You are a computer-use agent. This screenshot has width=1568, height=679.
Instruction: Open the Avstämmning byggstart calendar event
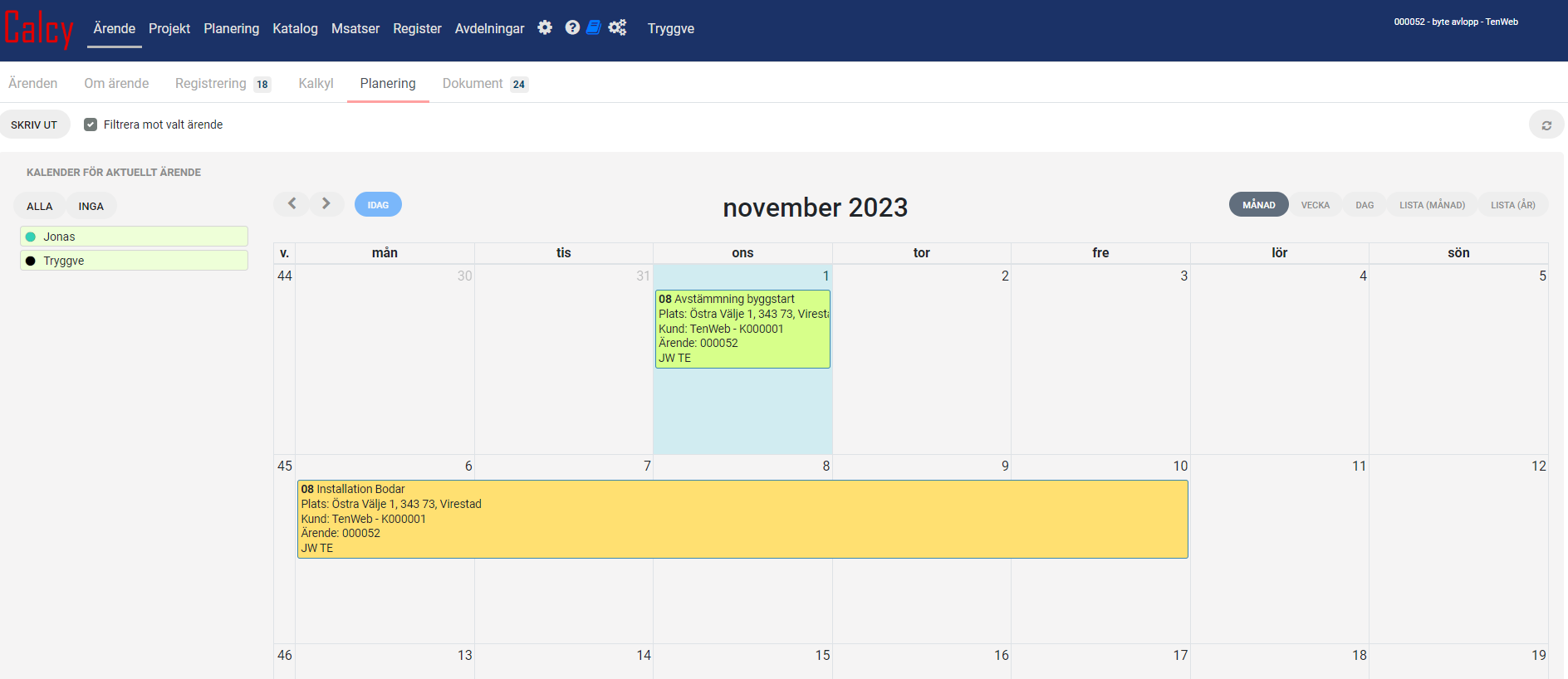[742, 329]
